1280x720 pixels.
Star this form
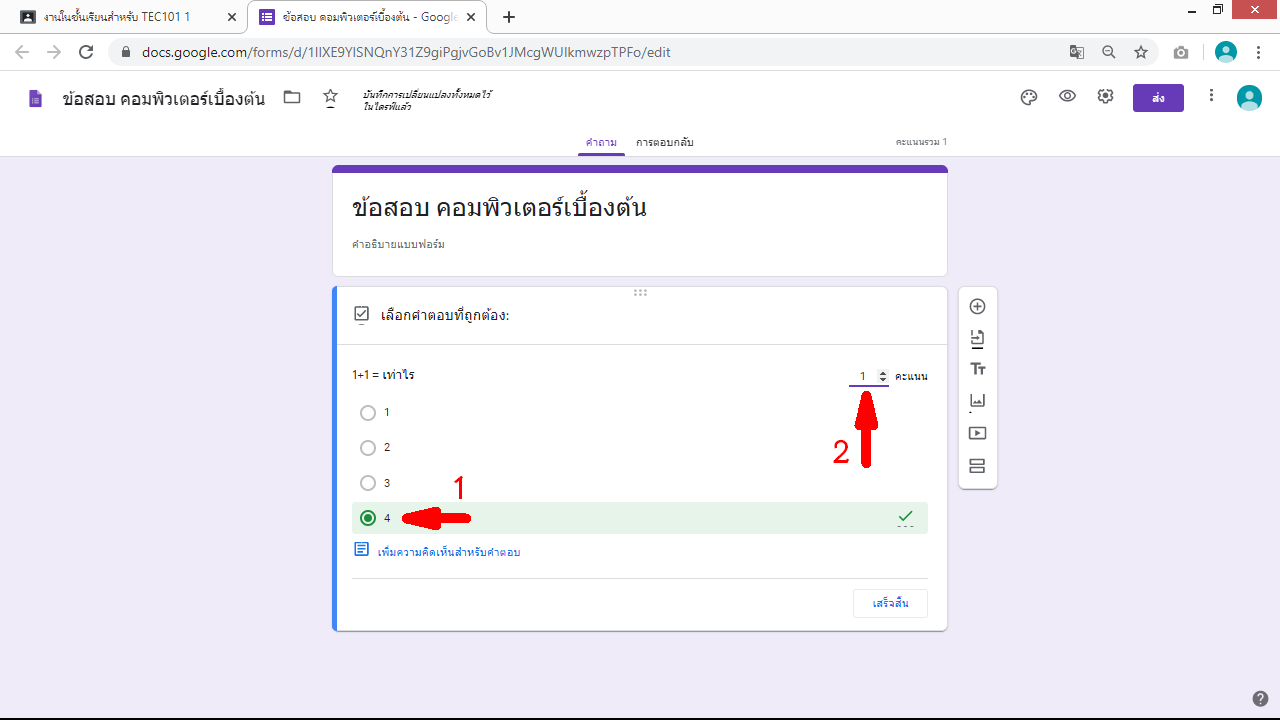[330, 97]
